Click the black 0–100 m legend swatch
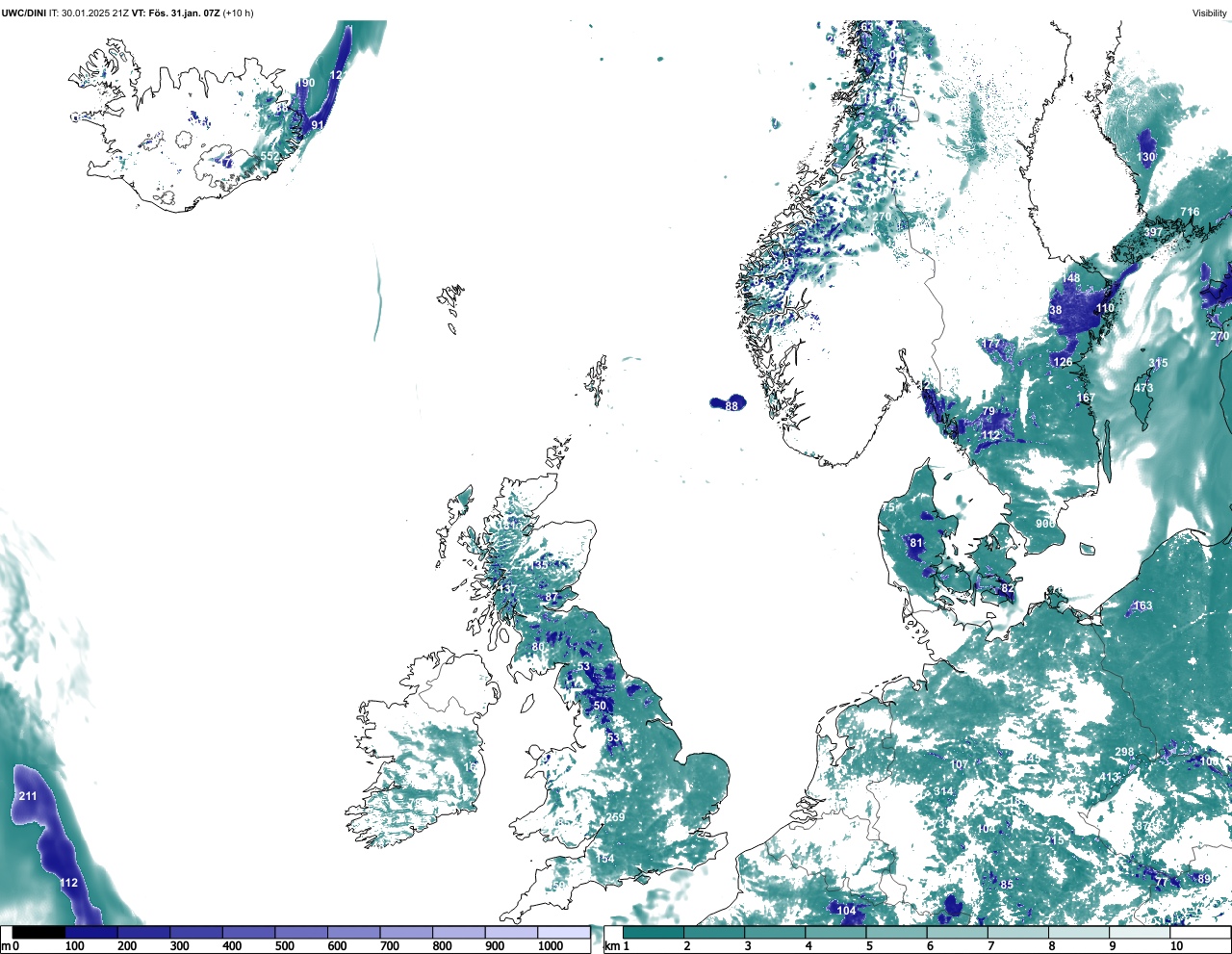Viewport: 1232px width, 954px height. pyautogui.click(x=38, y=933)
